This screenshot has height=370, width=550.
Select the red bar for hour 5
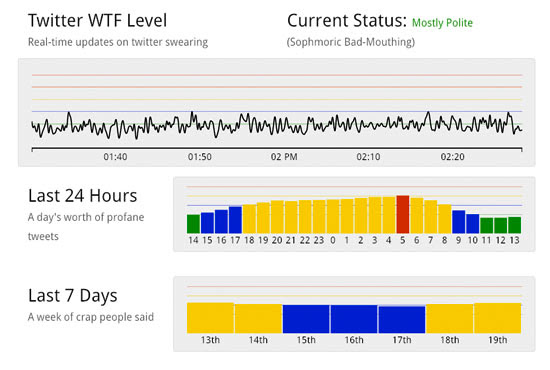coord(403,215)
